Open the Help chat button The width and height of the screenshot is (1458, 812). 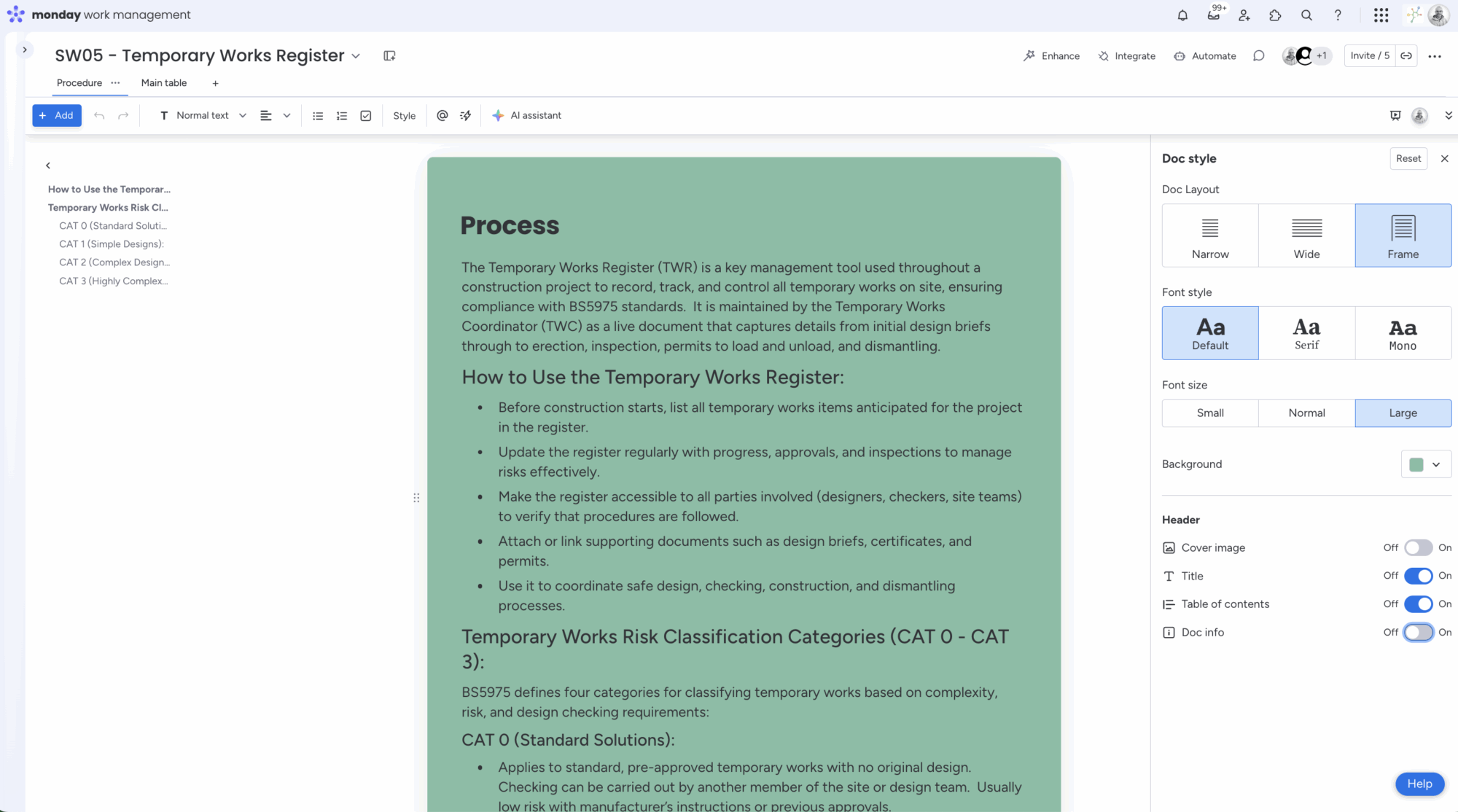tap(1419, 784)
